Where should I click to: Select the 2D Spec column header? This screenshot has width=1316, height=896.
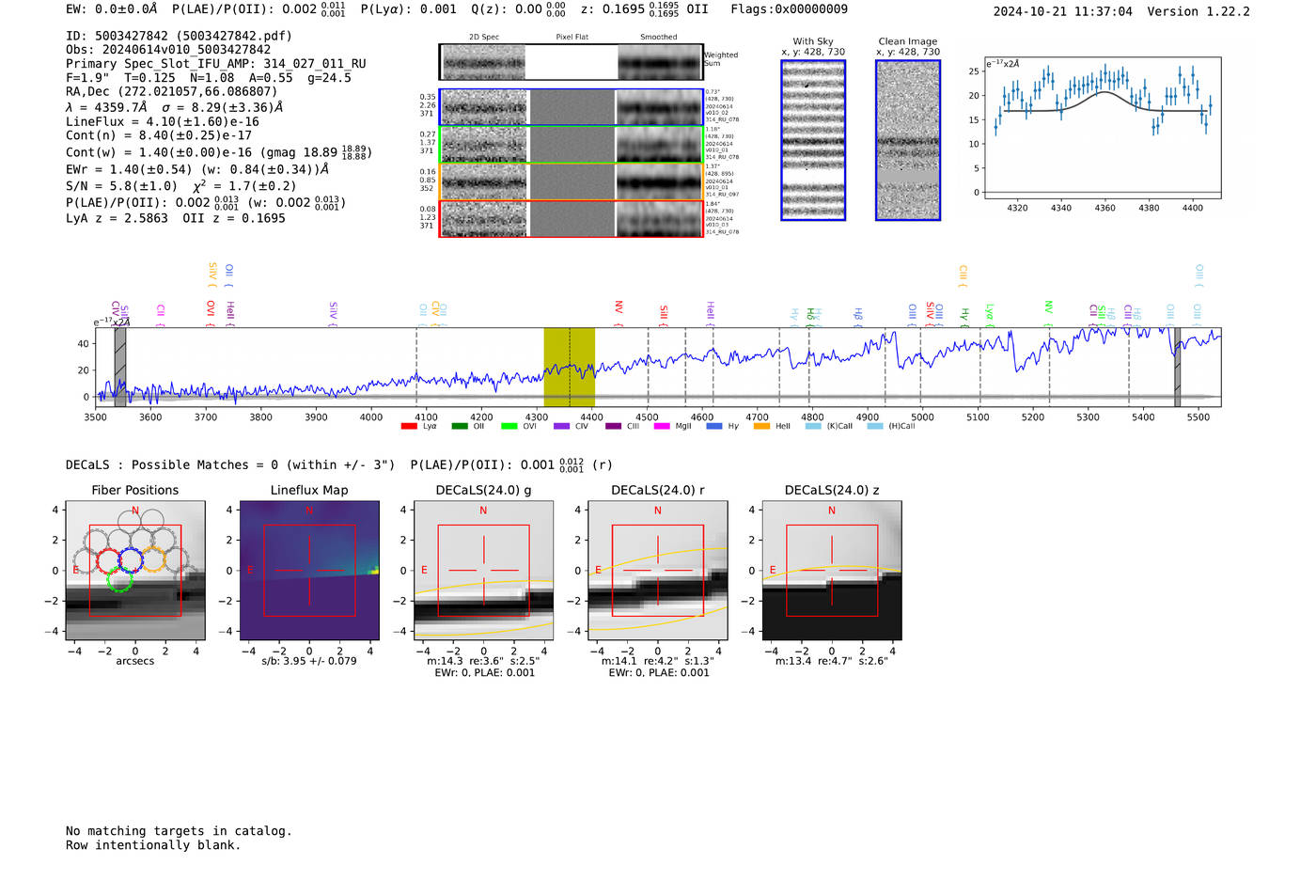coord(484,38)
